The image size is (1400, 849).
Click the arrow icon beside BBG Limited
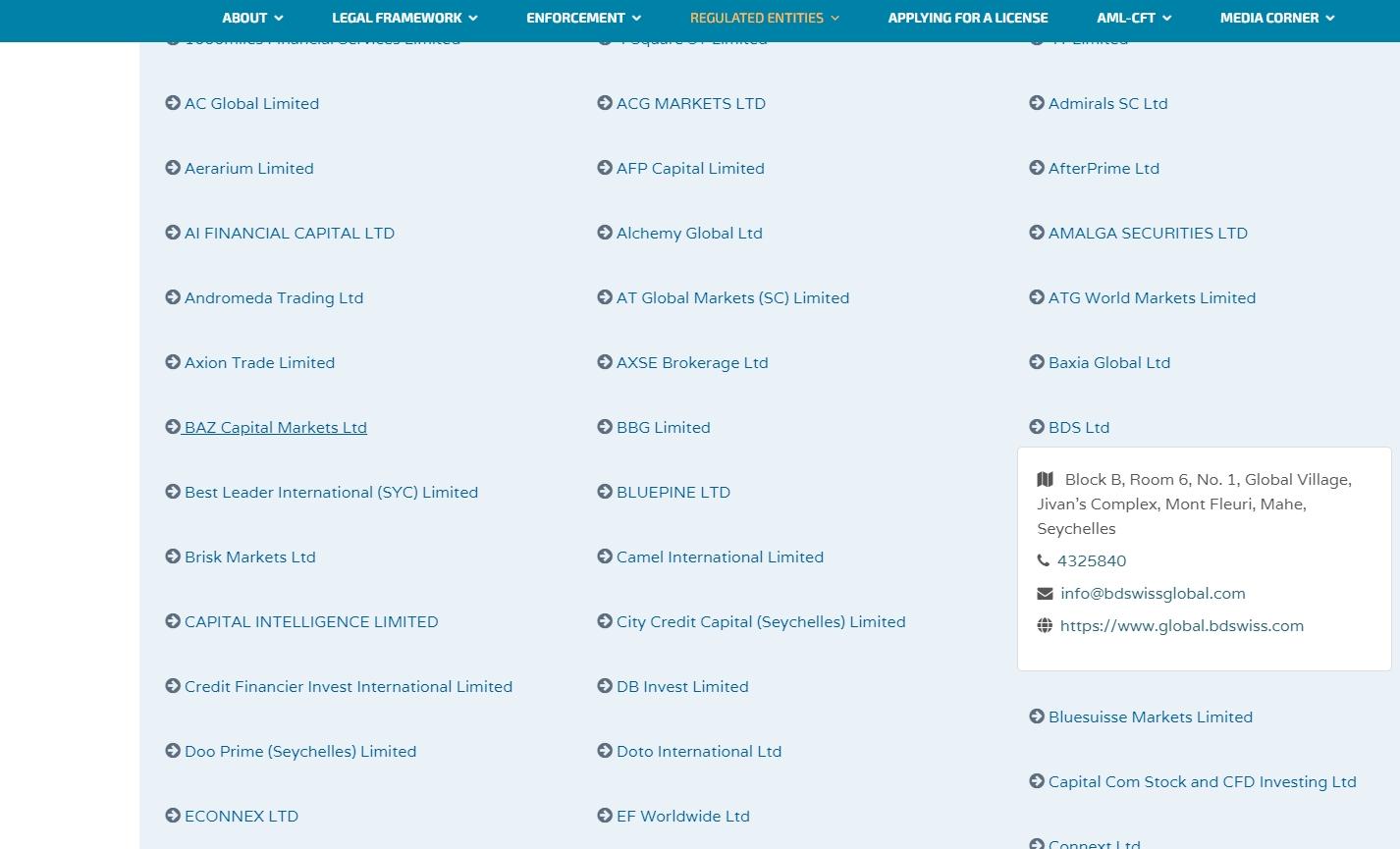(605, 427)
